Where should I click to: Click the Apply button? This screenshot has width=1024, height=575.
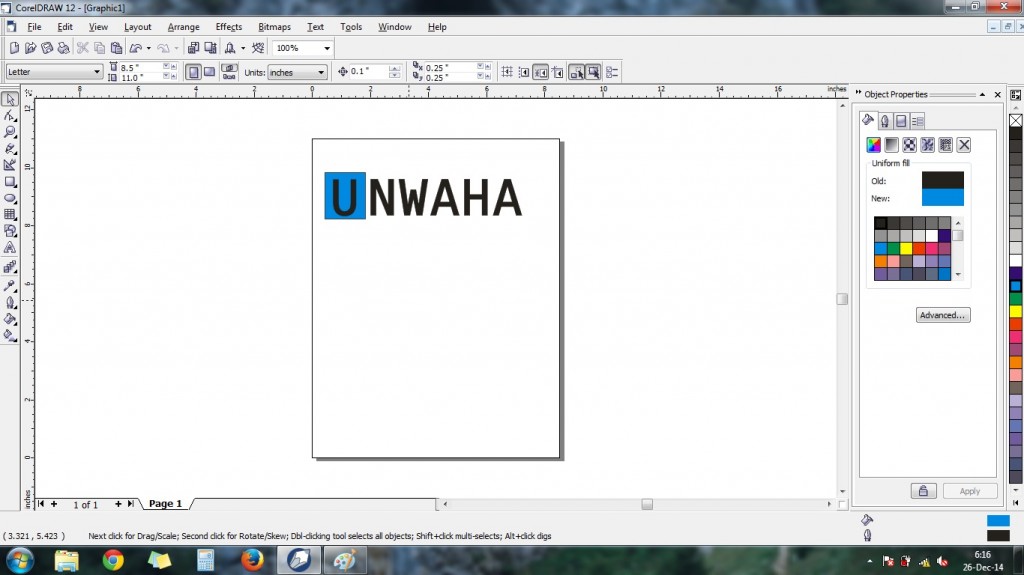pos(969,491)
